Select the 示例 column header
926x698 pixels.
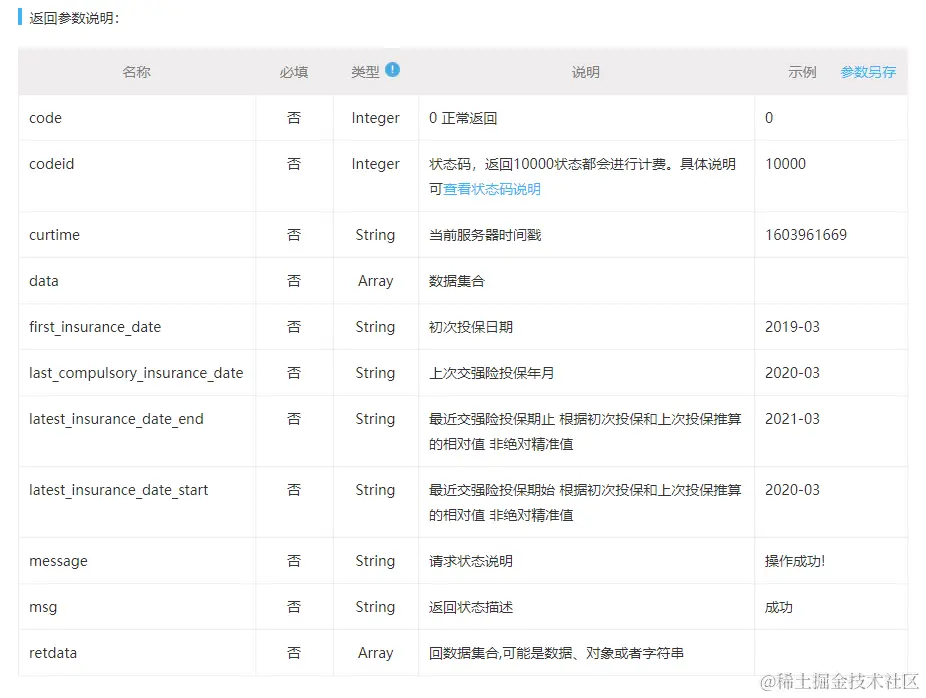[x=802, y=72]
